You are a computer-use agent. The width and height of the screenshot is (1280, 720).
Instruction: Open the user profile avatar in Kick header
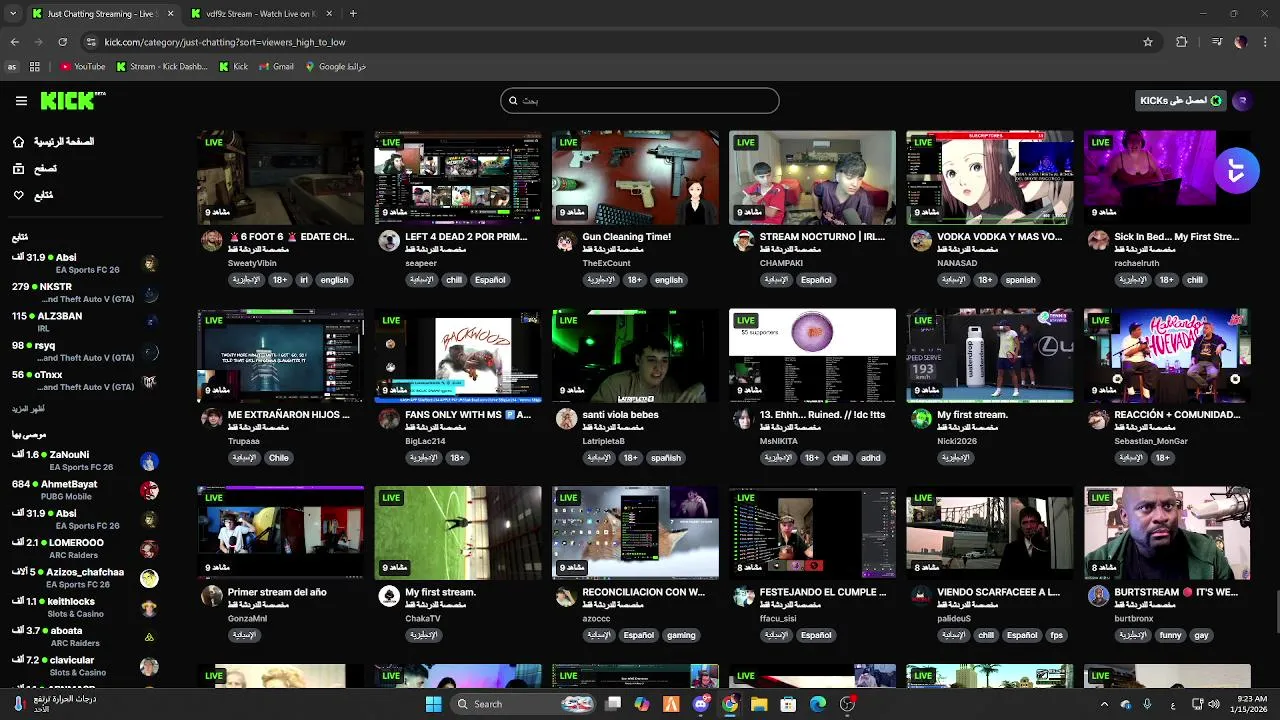tap(1242, 100)
